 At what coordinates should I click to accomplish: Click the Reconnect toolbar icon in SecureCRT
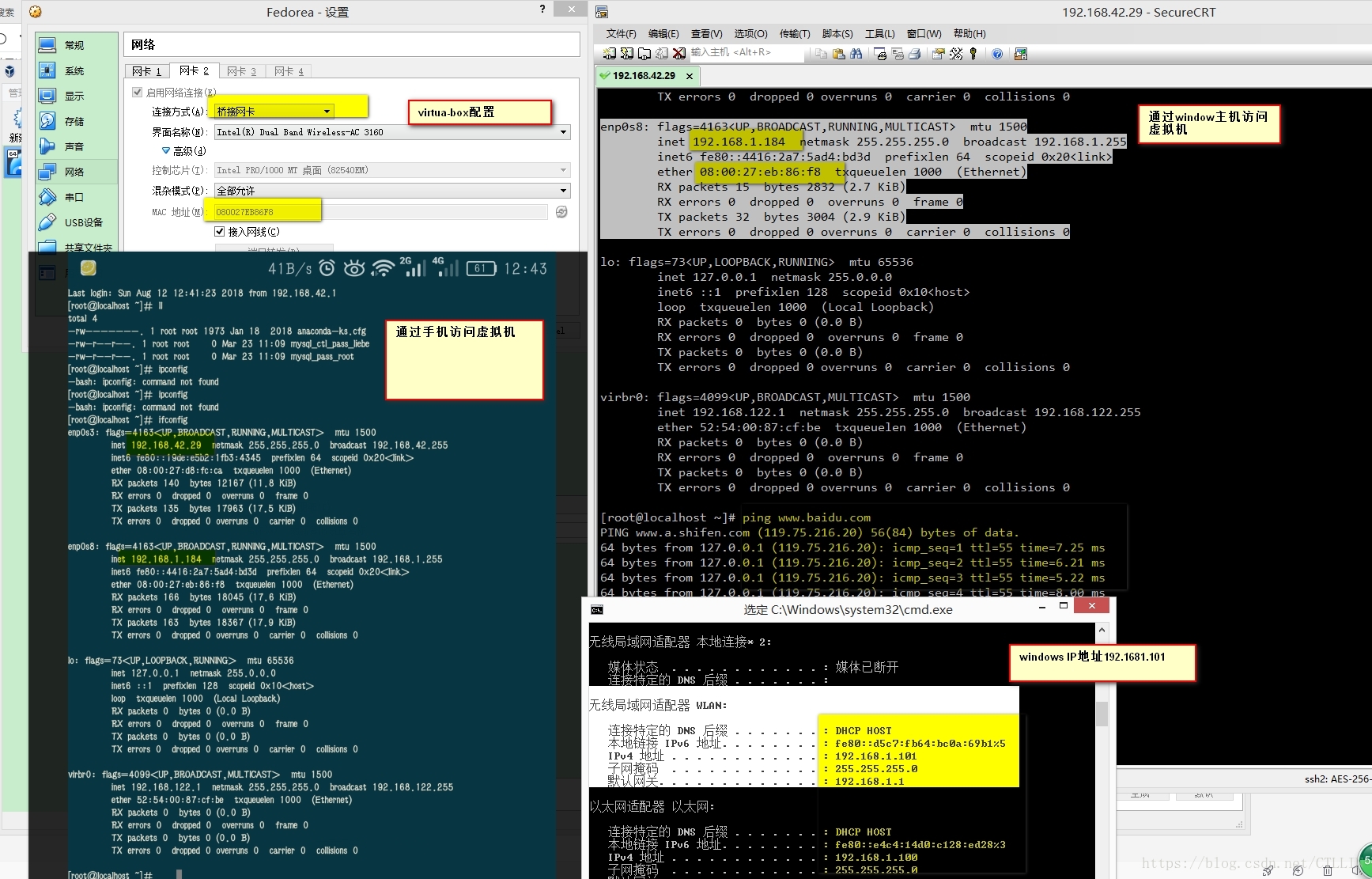[662, 54]
